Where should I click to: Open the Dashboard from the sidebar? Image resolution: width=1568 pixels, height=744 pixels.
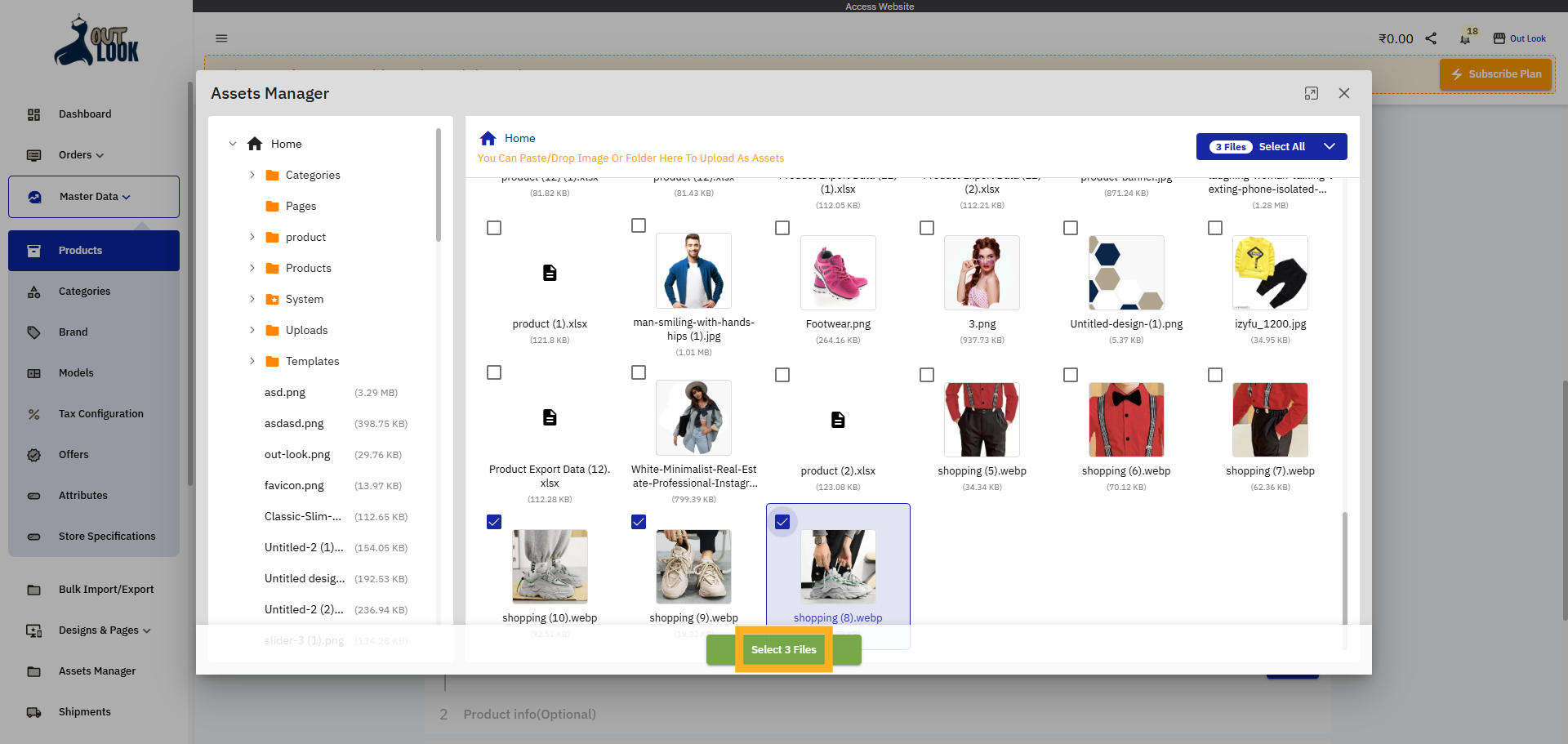tap(85, 114)
